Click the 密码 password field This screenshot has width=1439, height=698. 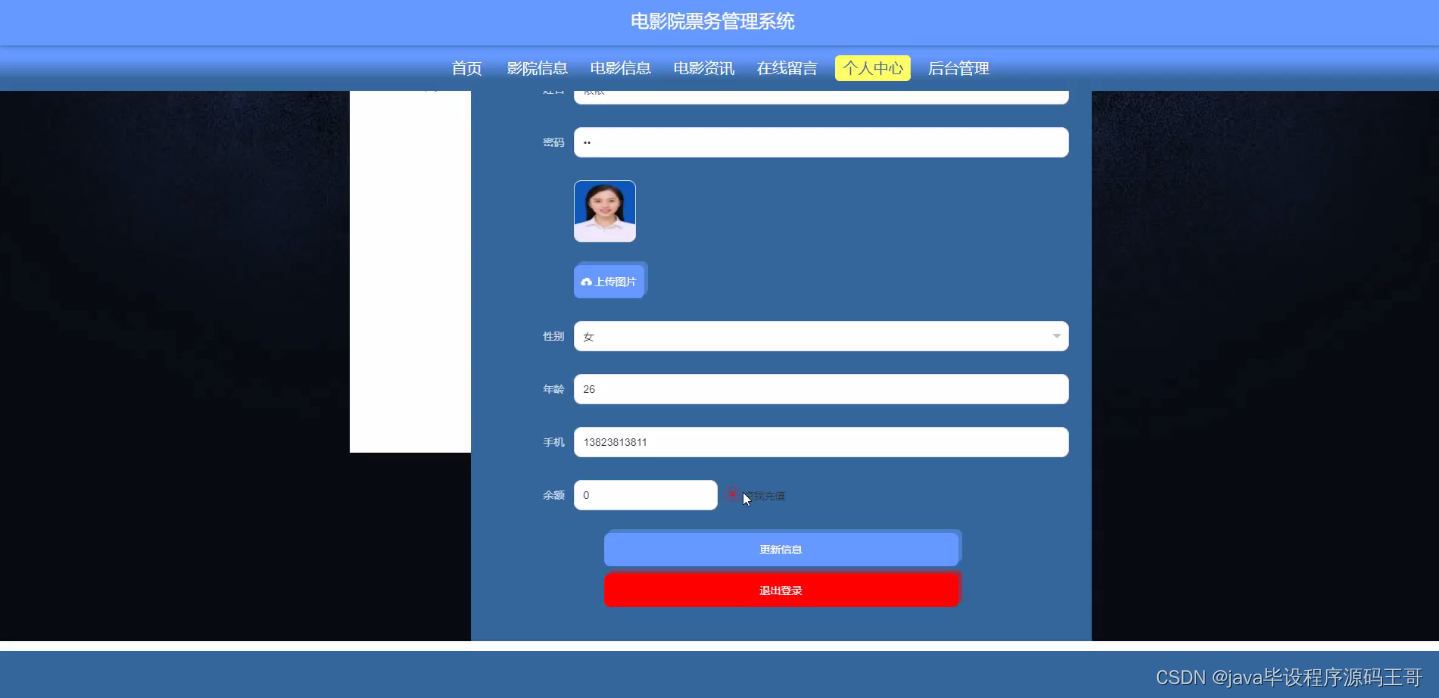pyautogui.click(x=821, y=142)
